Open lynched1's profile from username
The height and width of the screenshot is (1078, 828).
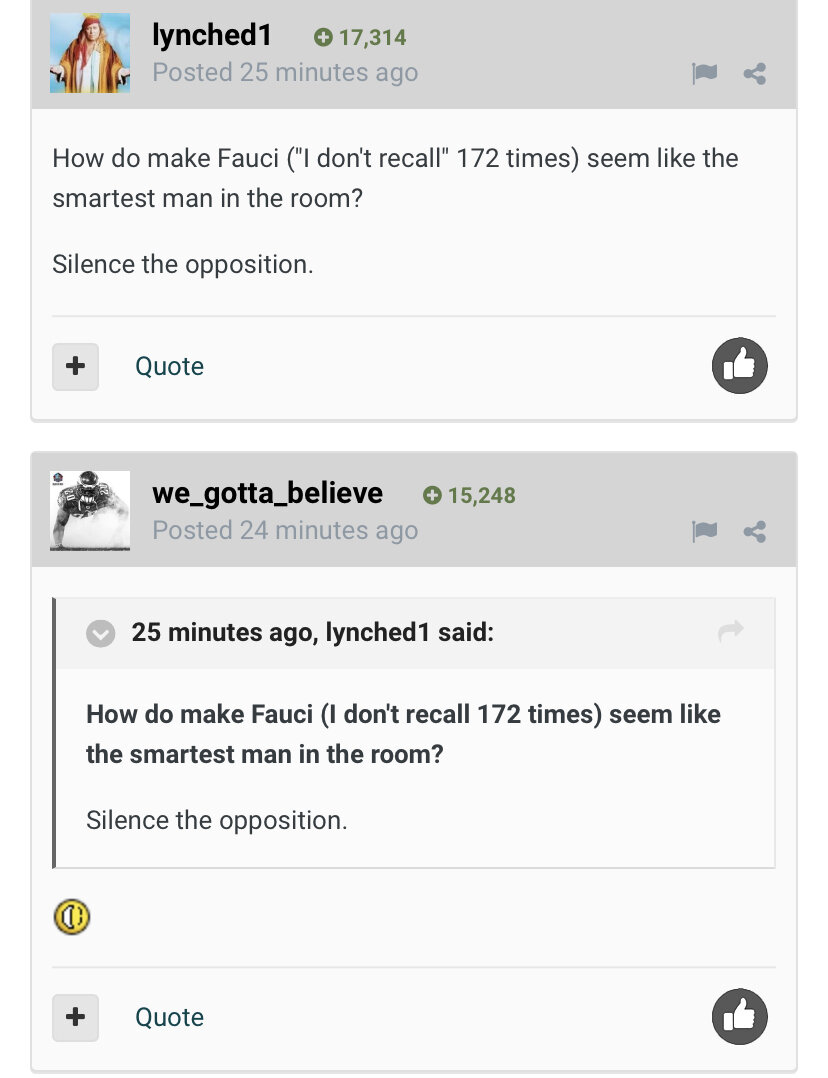[212, 35]
